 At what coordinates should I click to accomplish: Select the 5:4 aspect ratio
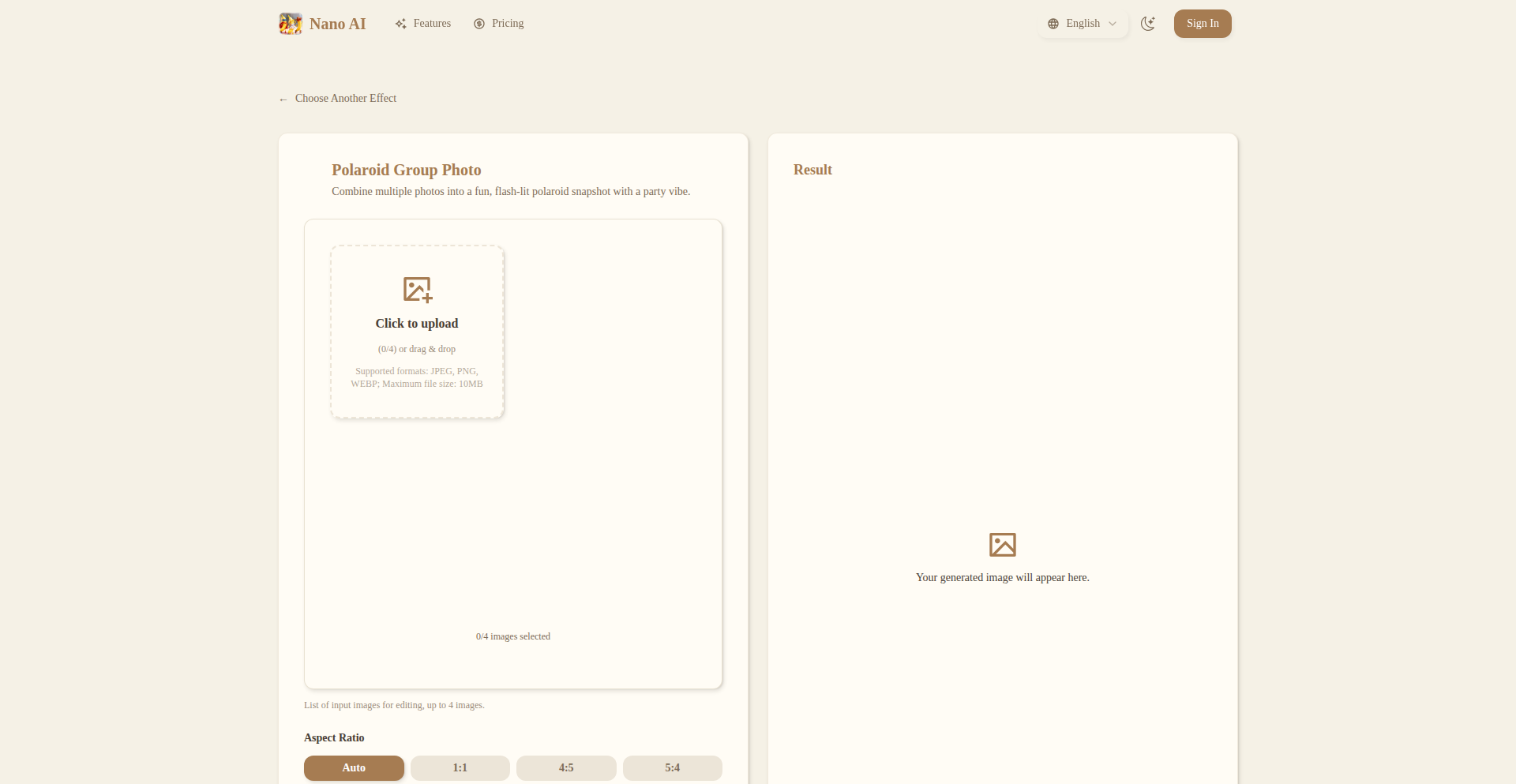(673, 768)
